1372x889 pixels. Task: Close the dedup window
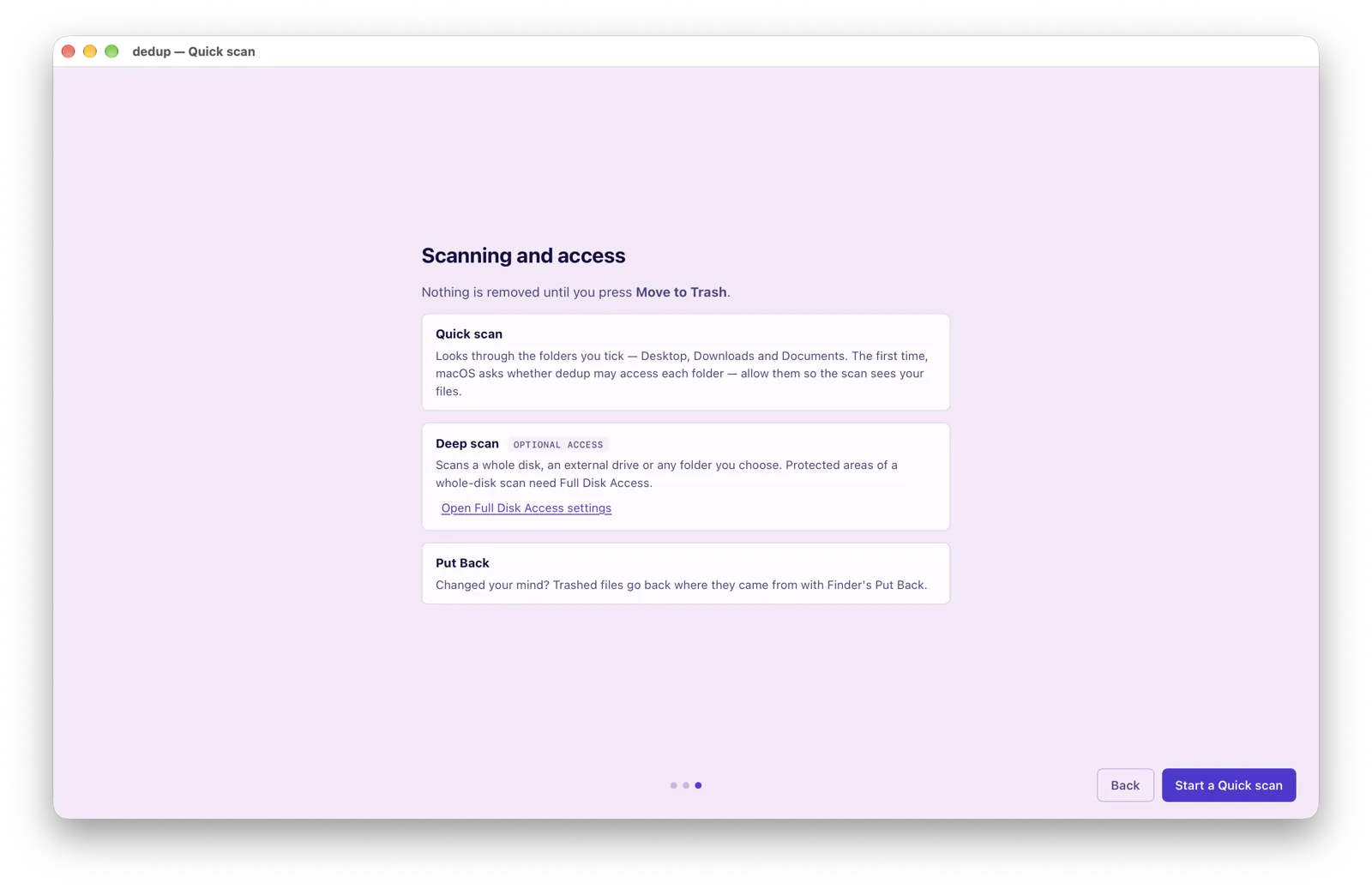coord(69,51)
